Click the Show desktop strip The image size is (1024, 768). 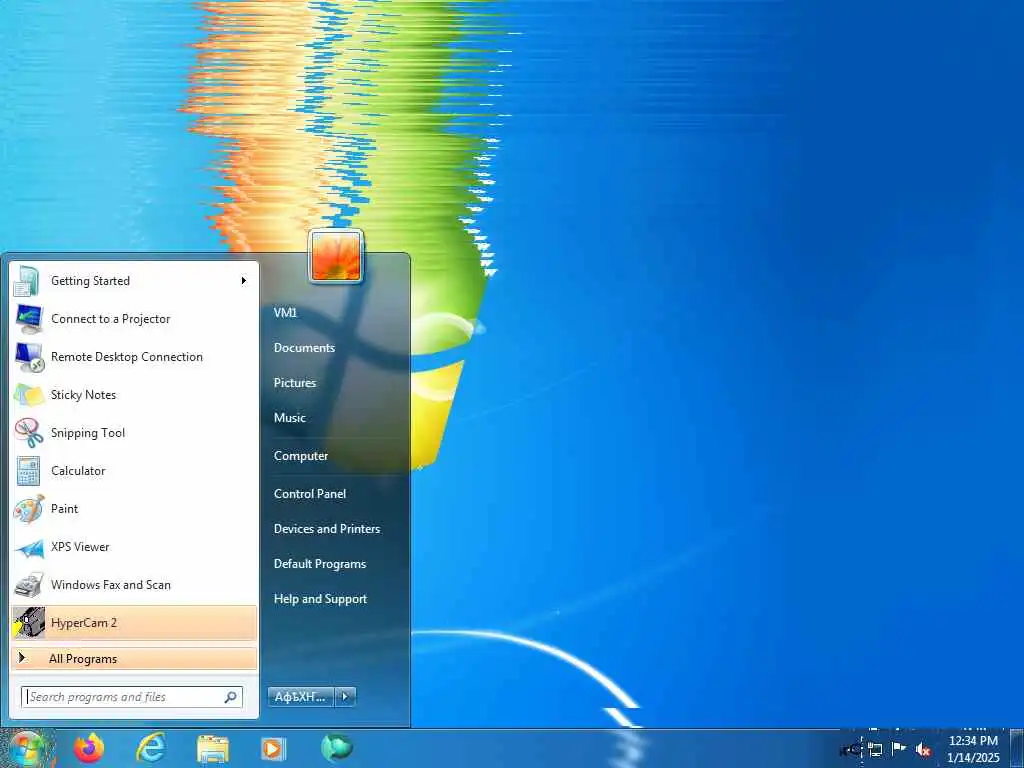pos(1016,748)
